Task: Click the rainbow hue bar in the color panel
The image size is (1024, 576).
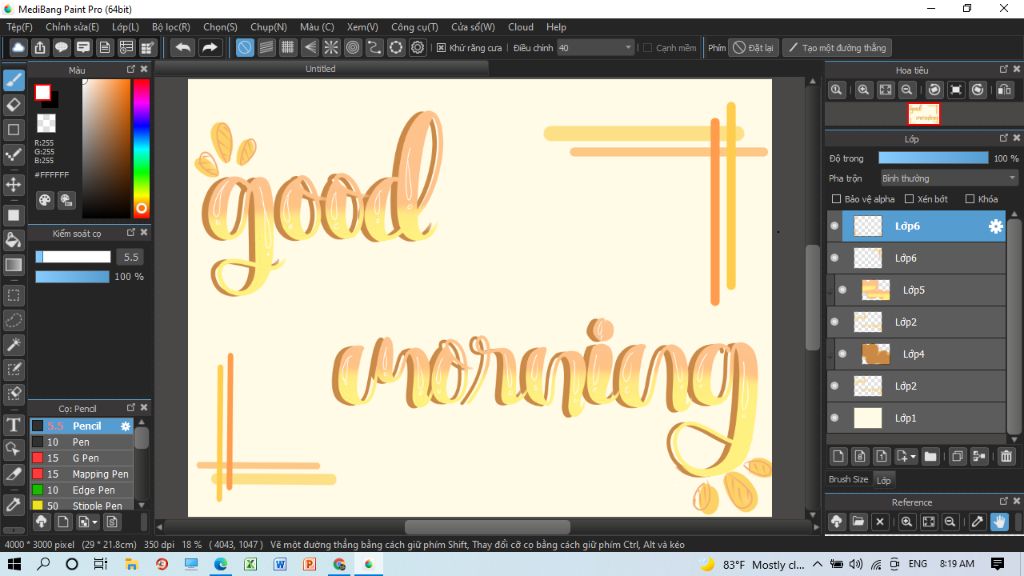Action: coord(141,148)
